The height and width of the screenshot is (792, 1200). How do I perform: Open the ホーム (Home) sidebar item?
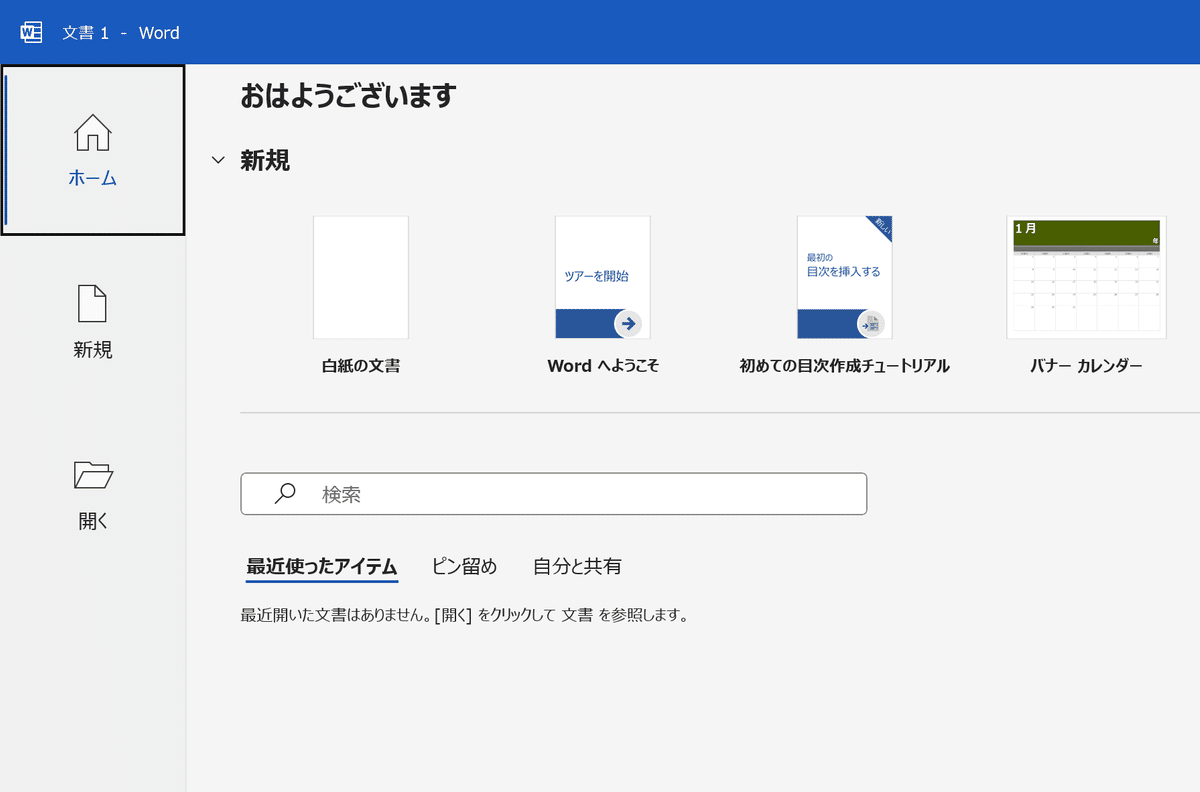click(x=93, y=150)
